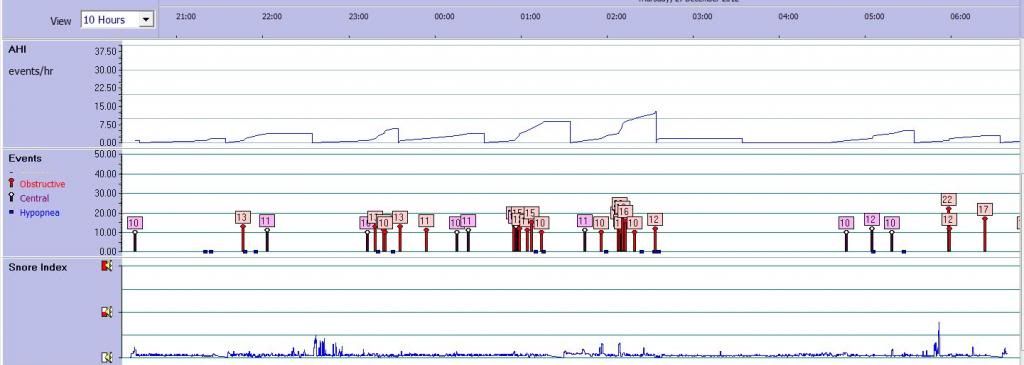Click the lowest Snore Index quiet speaker icon
Image resolution: width=1024 pixels, height=365 pixels.
[107, 357]
